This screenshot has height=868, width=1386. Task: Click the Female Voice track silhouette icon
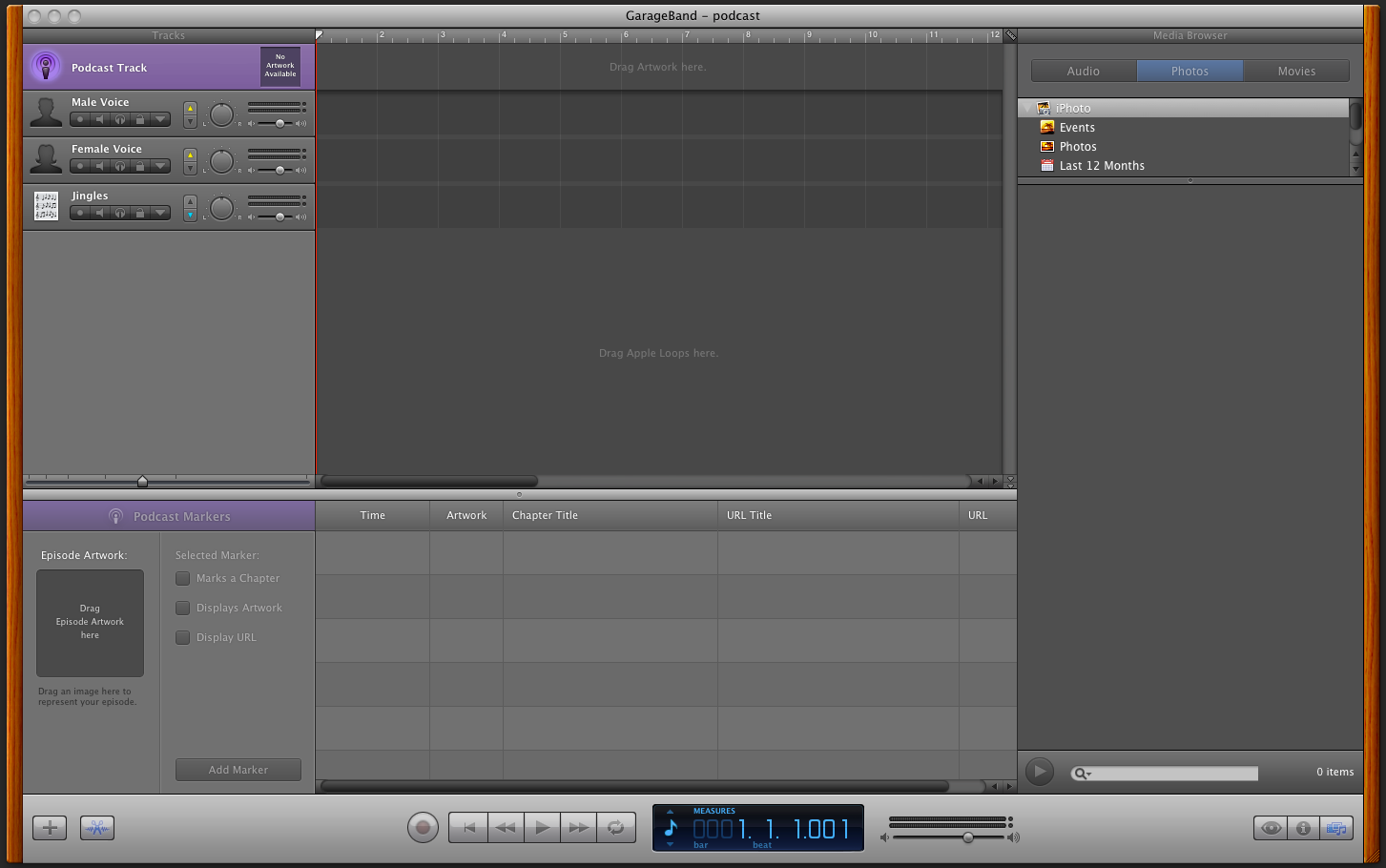point(46,158)
